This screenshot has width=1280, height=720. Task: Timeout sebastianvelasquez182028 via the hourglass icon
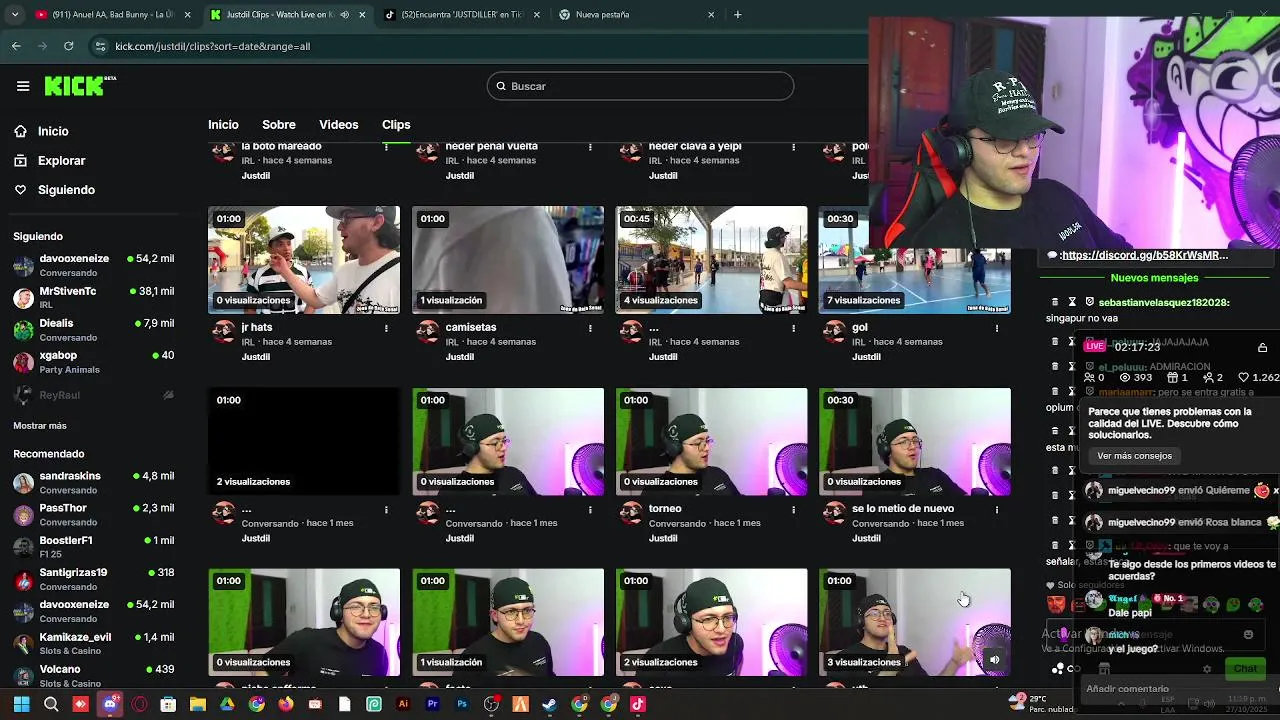click(1072, 302)
